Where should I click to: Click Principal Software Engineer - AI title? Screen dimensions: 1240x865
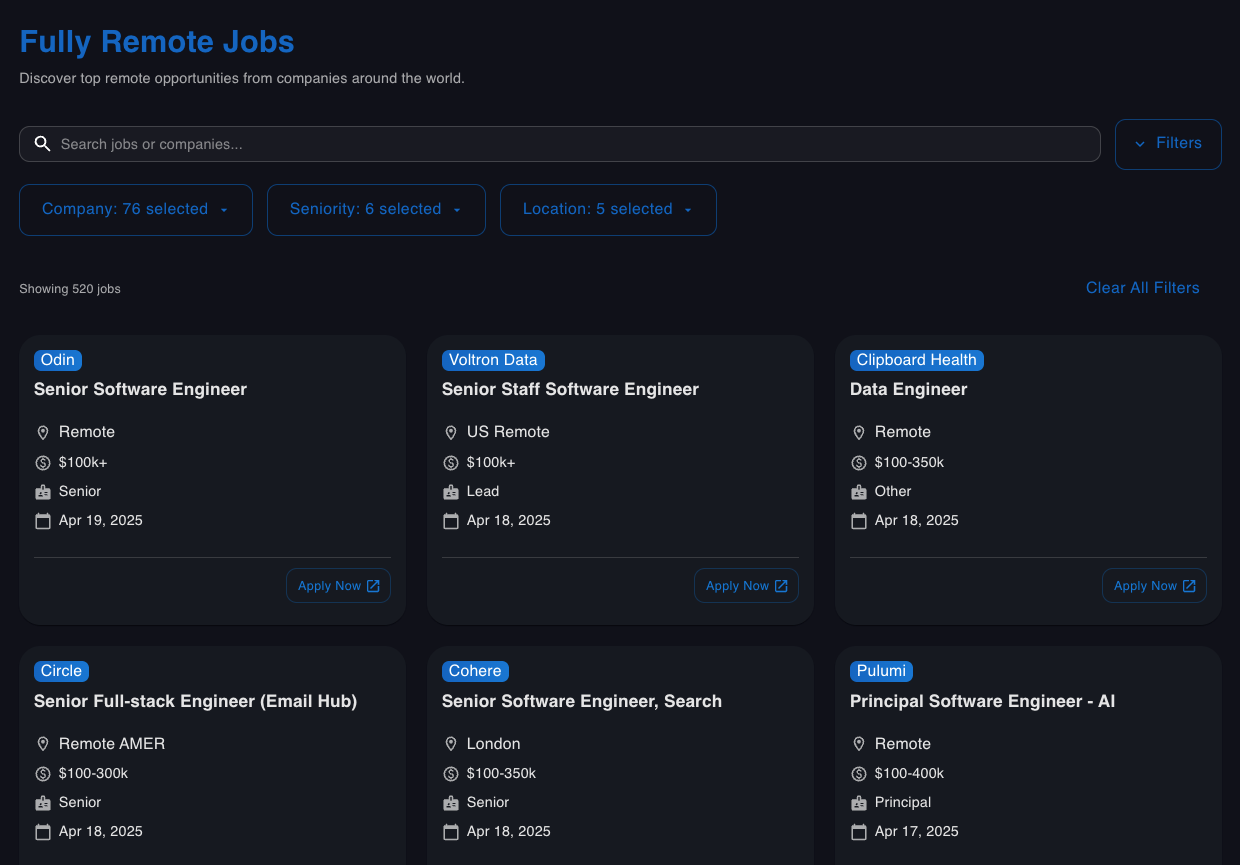pos(982,701)
